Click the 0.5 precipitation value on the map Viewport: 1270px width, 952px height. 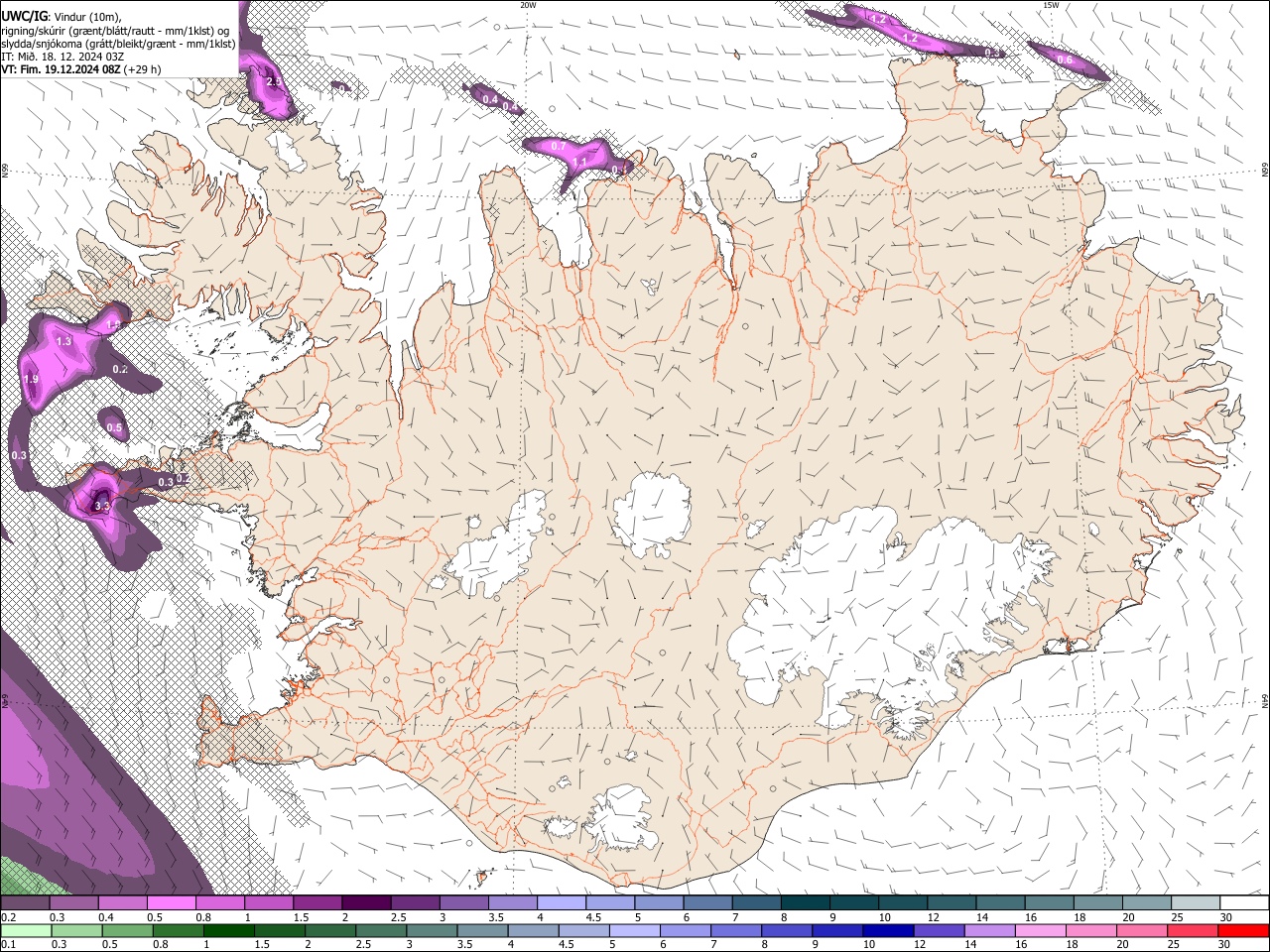pos(114,428)
